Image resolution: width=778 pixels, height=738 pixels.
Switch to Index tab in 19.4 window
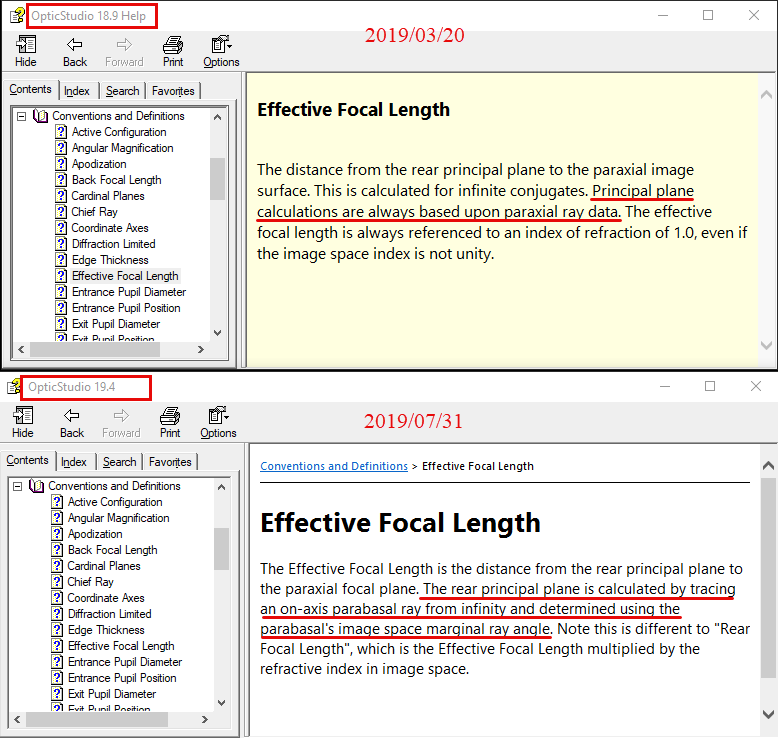(74, 462)
